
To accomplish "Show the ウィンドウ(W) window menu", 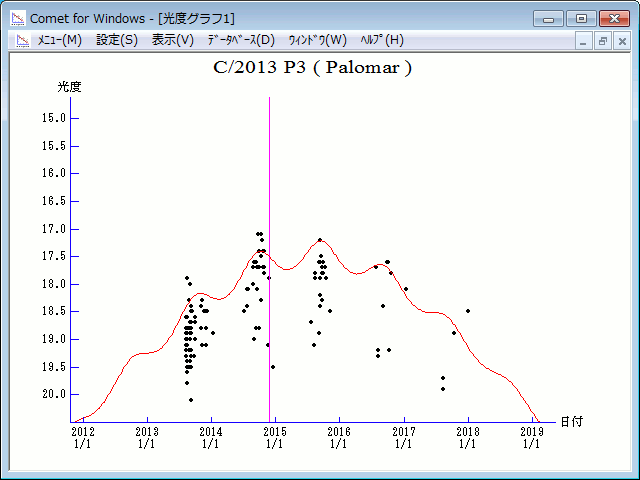I will coord(317,40).
